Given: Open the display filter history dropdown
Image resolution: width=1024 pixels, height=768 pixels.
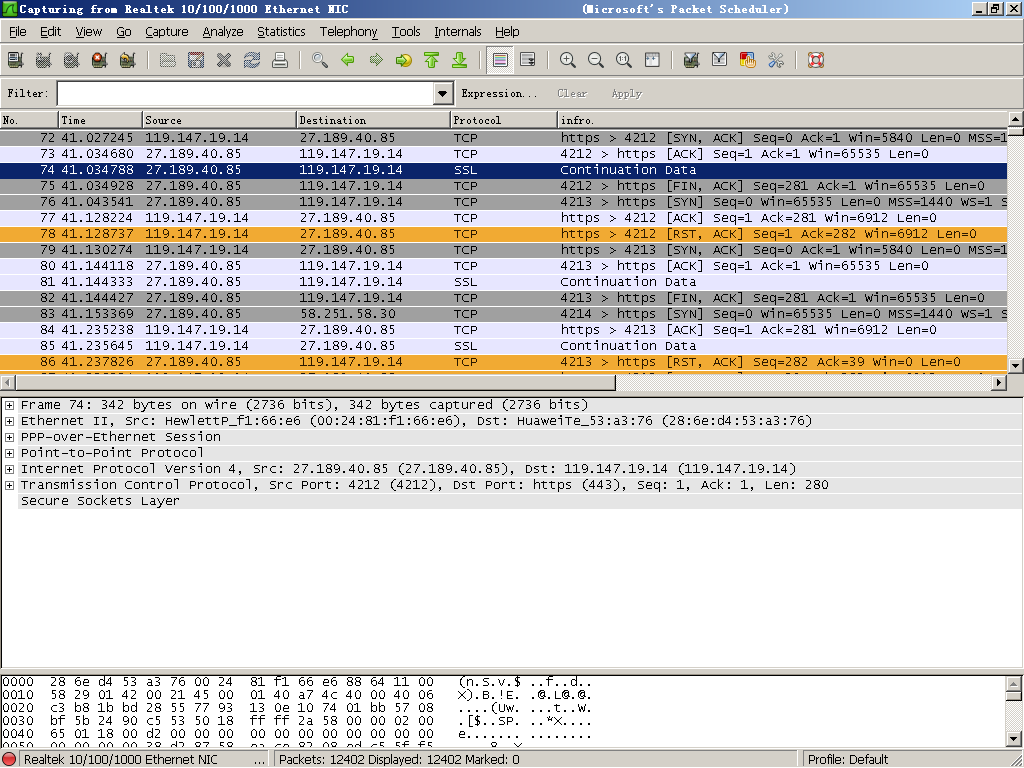Looking at the screenshot, I should point(442,93).
